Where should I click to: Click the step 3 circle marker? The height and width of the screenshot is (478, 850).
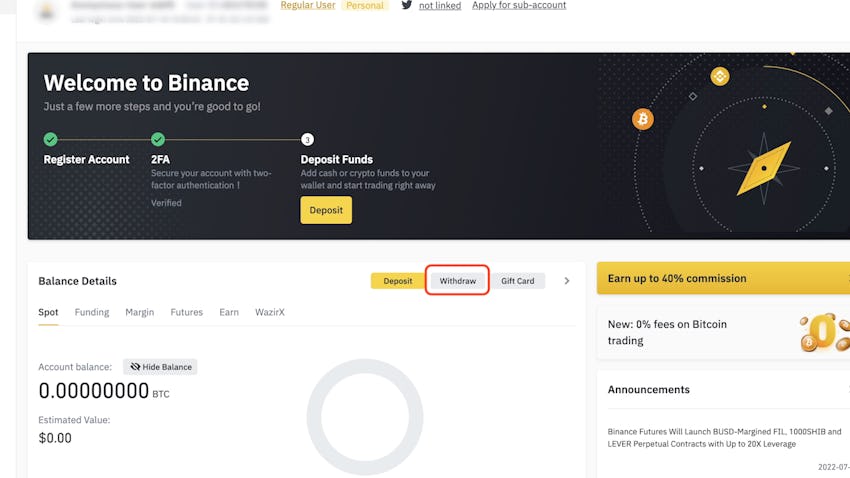307,140
